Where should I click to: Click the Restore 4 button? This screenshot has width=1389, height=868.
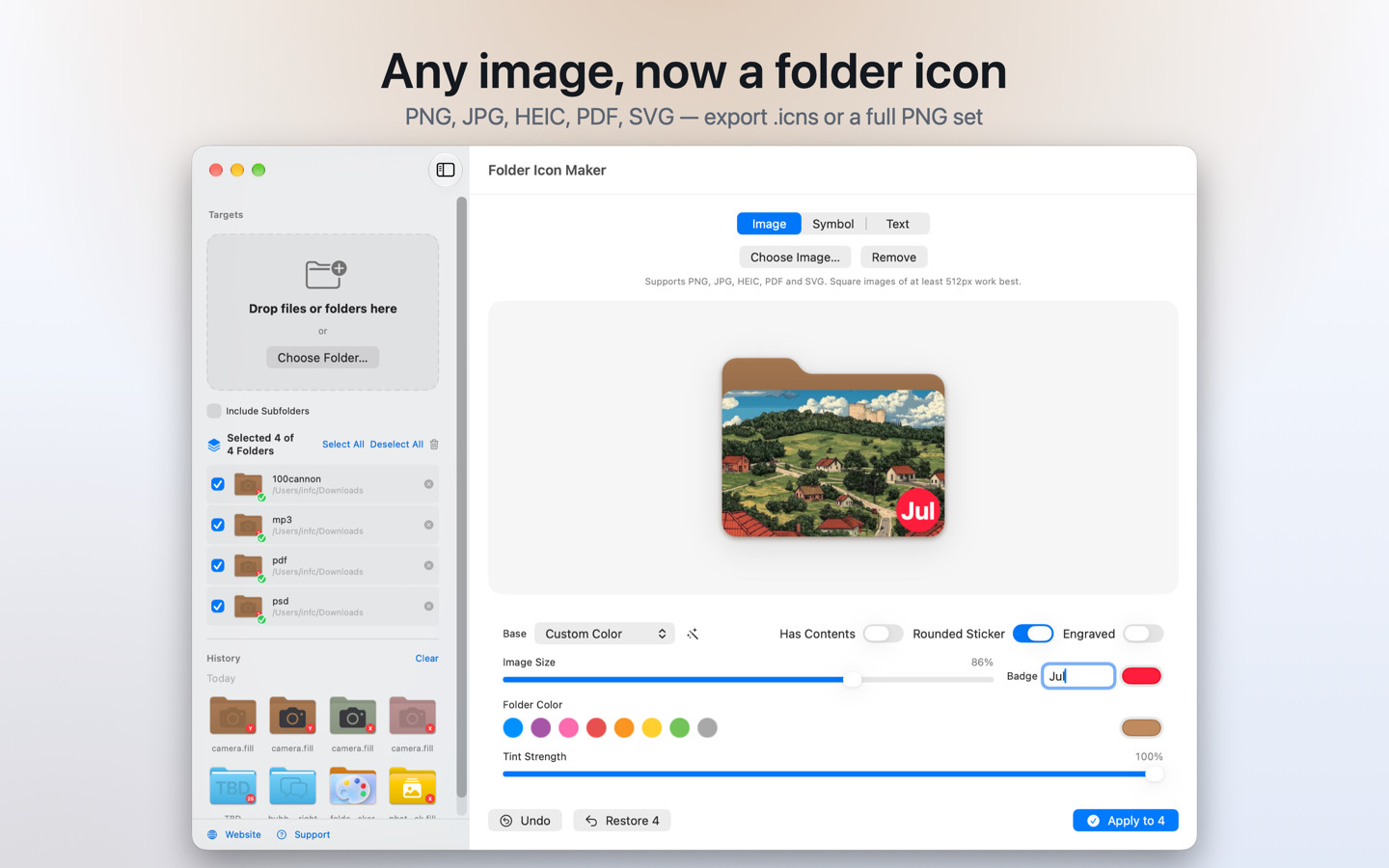click(x=622, y=821)
